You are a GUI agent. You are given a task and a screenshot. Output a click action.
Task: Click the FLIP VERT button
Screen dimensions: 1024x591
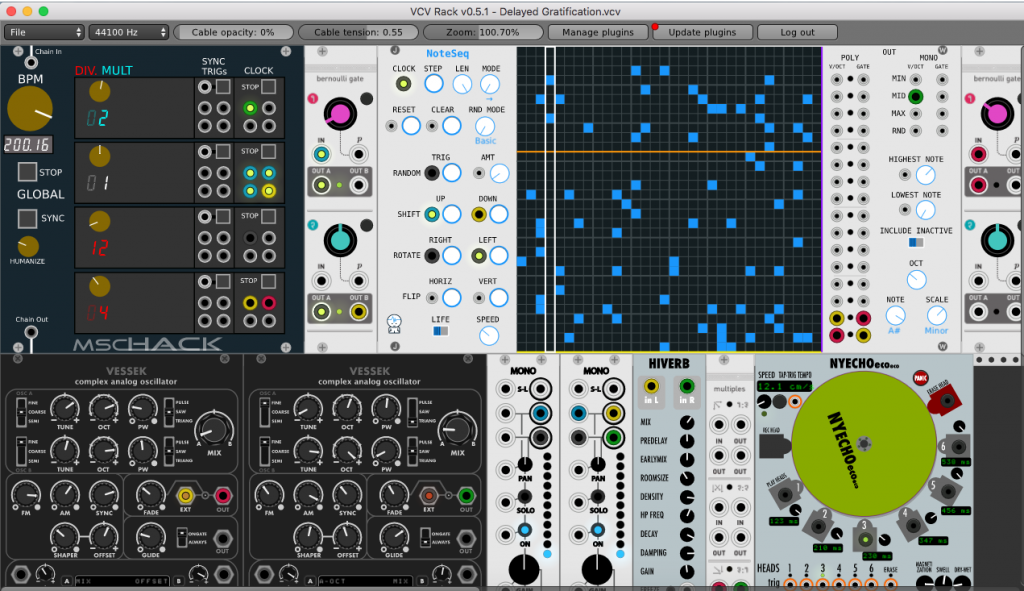point(498,298)
